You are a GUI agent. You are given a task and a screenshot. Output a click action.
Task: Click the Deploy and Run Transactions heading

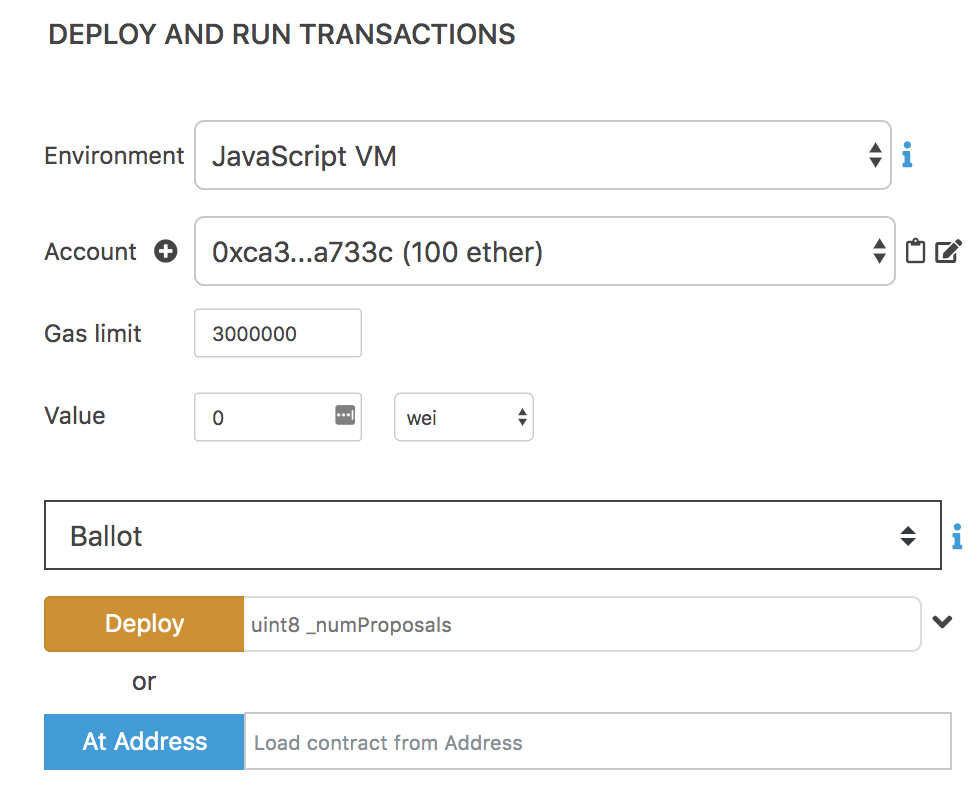pos(282,35)
